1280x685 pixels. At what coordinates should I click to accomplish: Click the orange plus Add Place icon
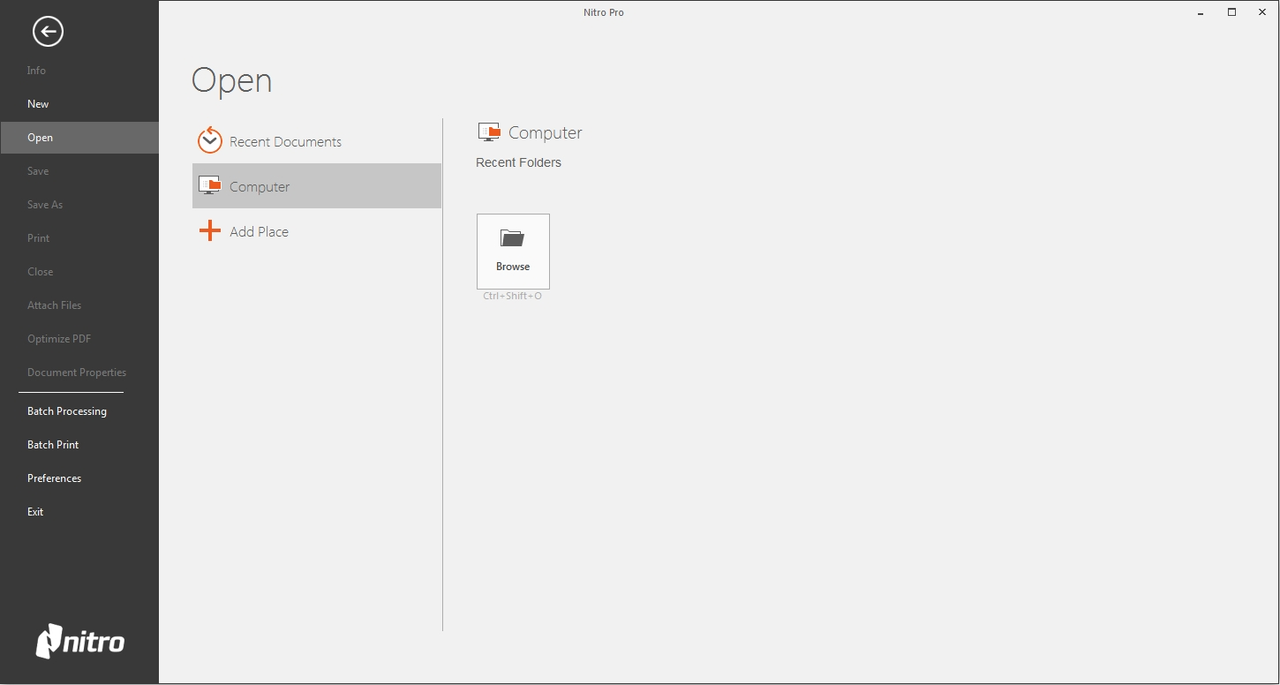(210, 231)
